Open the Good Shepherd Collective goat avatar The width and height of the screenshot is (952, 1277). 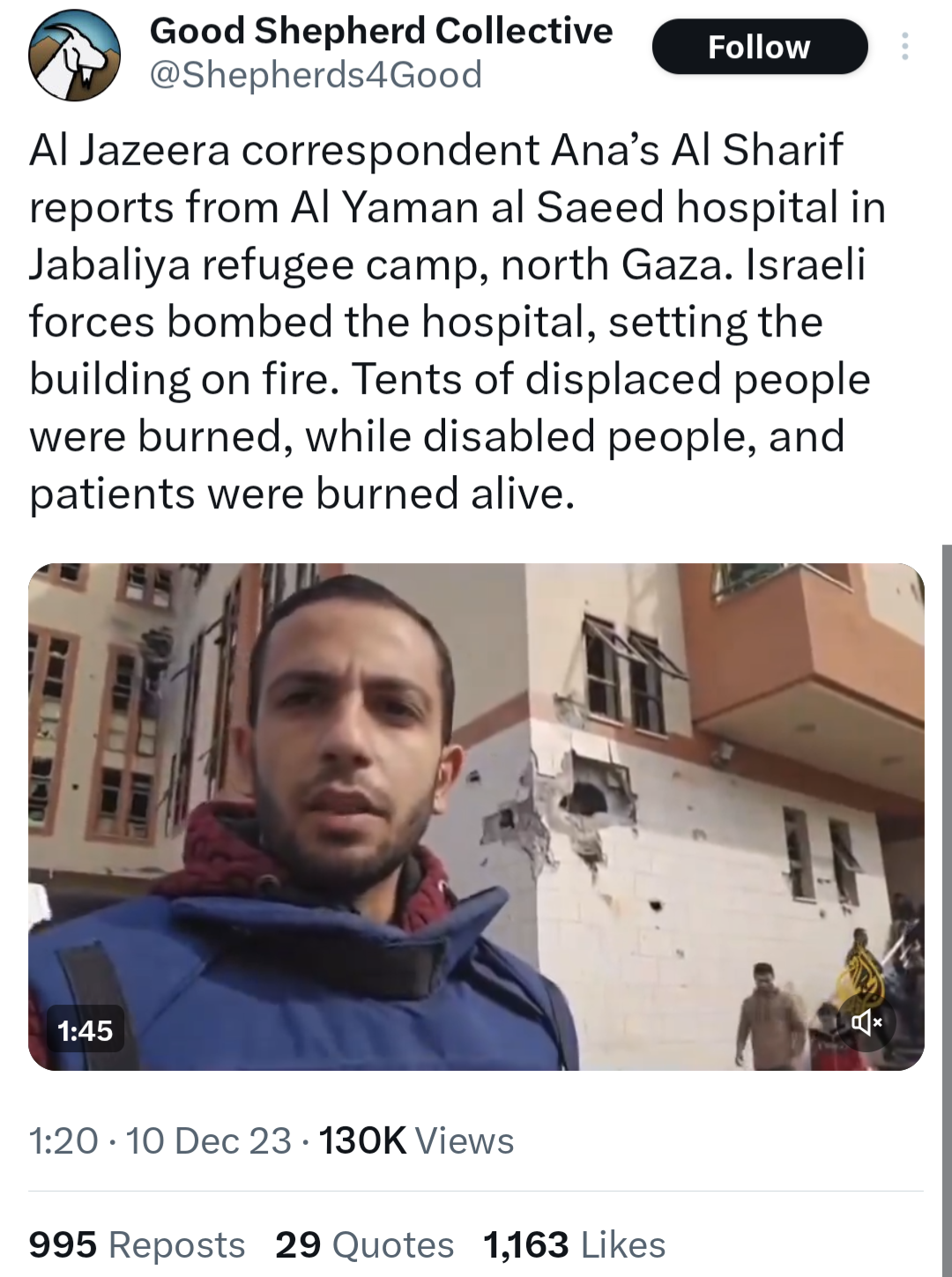74,55
